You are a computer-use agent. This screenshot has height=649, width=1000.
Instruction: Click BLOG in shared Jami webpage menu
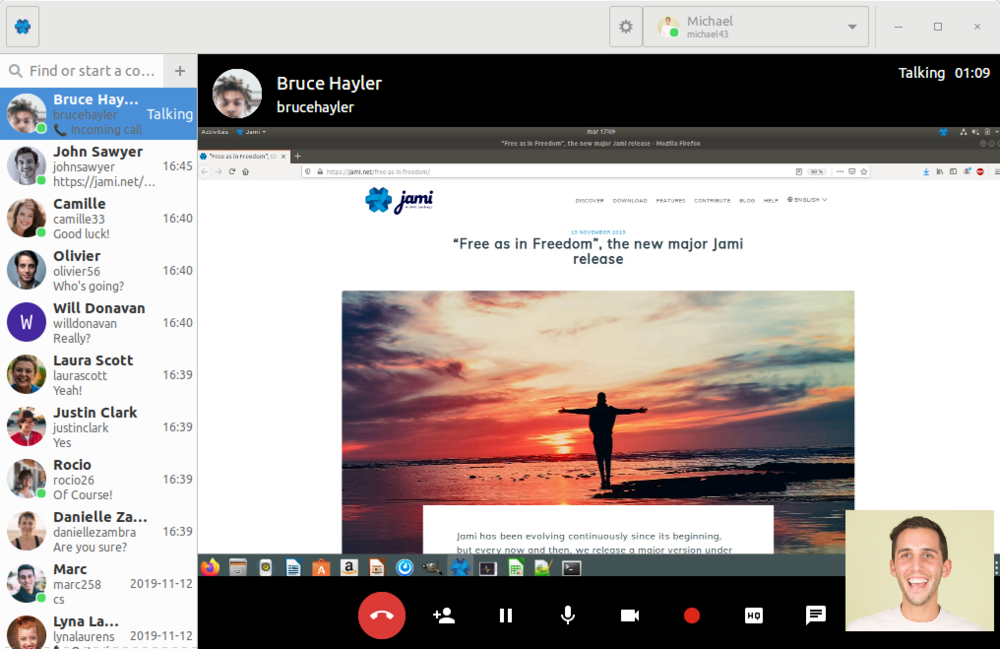tap(747, 201)
